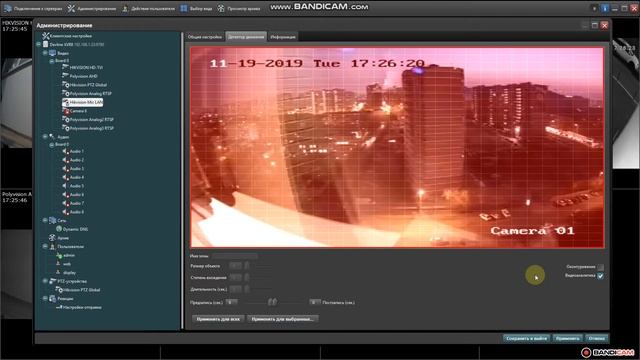Click the Audio 1 speaker icon
Screen dimensions: 640x360
click(x=65, y=151)
